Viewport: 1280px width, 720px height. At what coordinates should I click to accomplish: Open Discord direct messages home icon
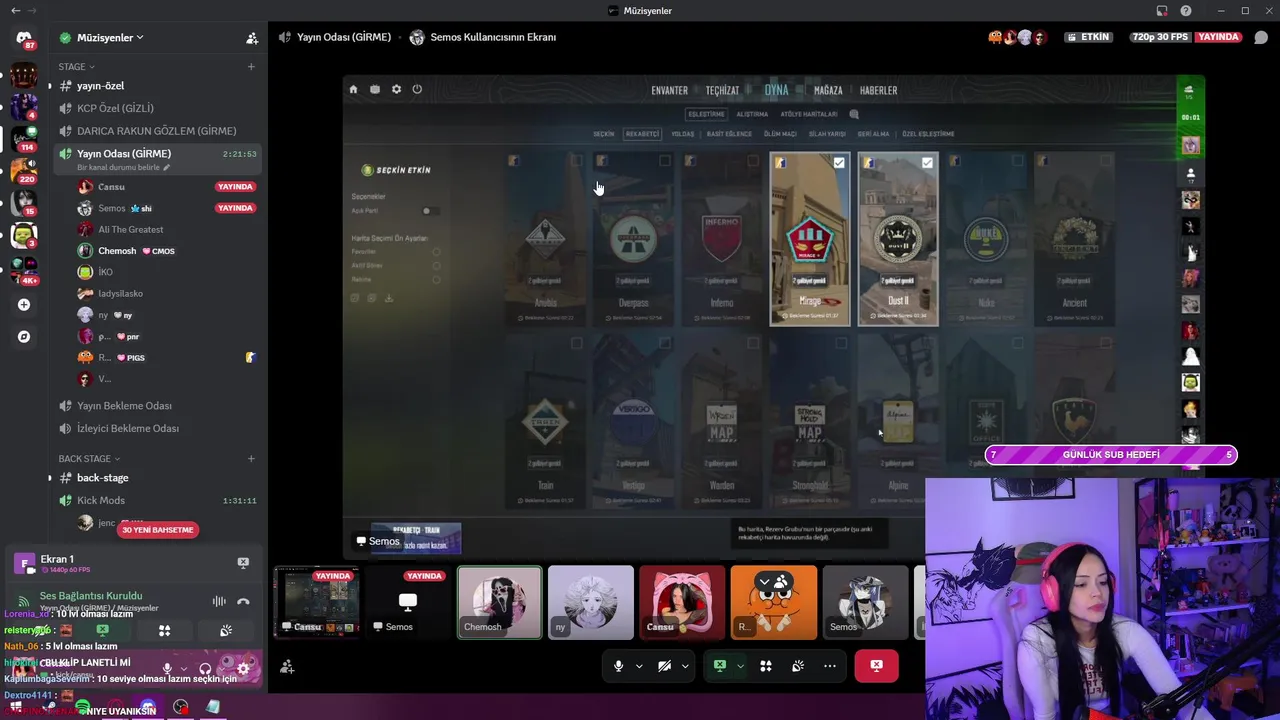point(24,40)
